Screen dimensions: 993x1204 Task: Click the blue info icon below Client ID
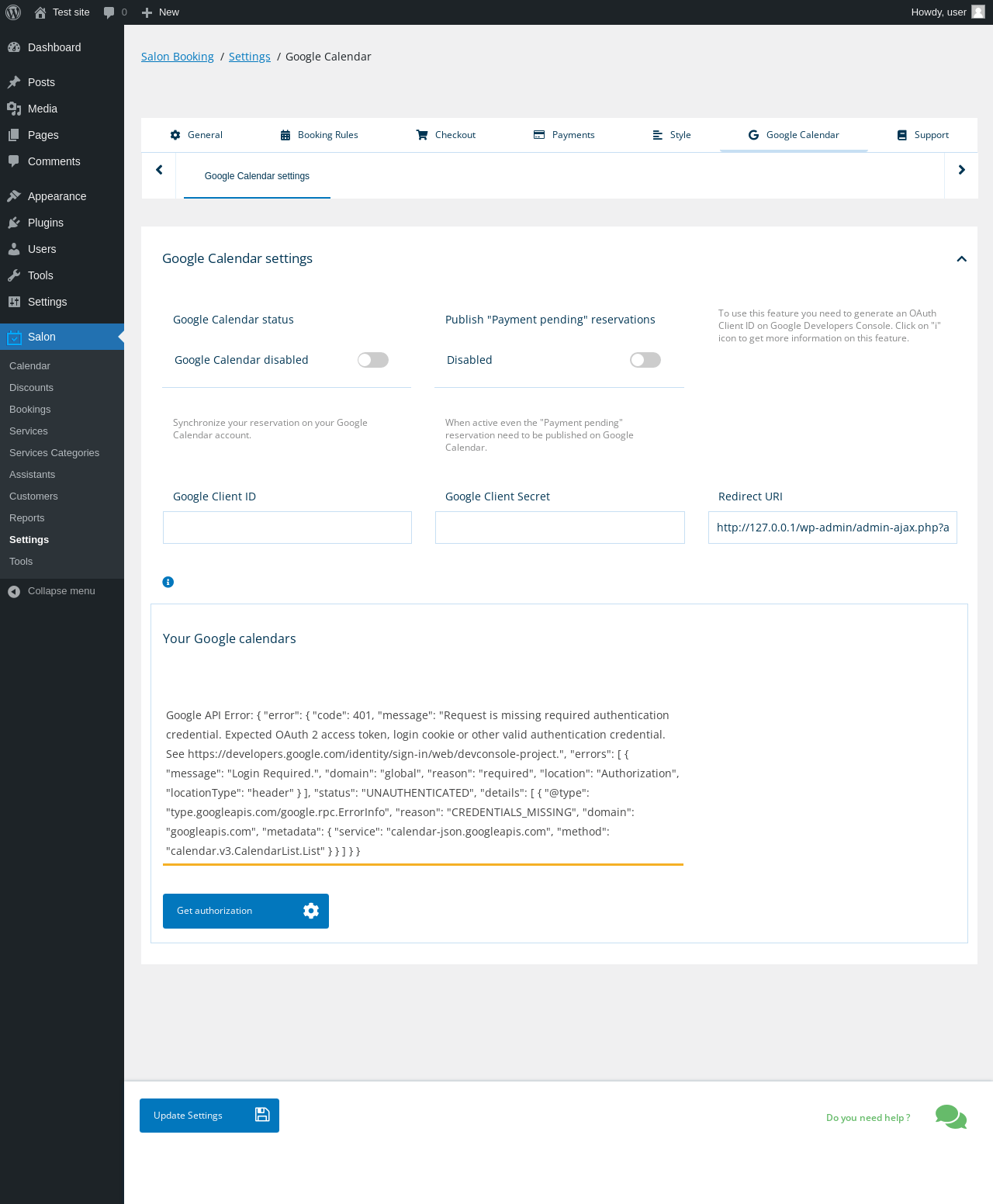pos(168,582)
